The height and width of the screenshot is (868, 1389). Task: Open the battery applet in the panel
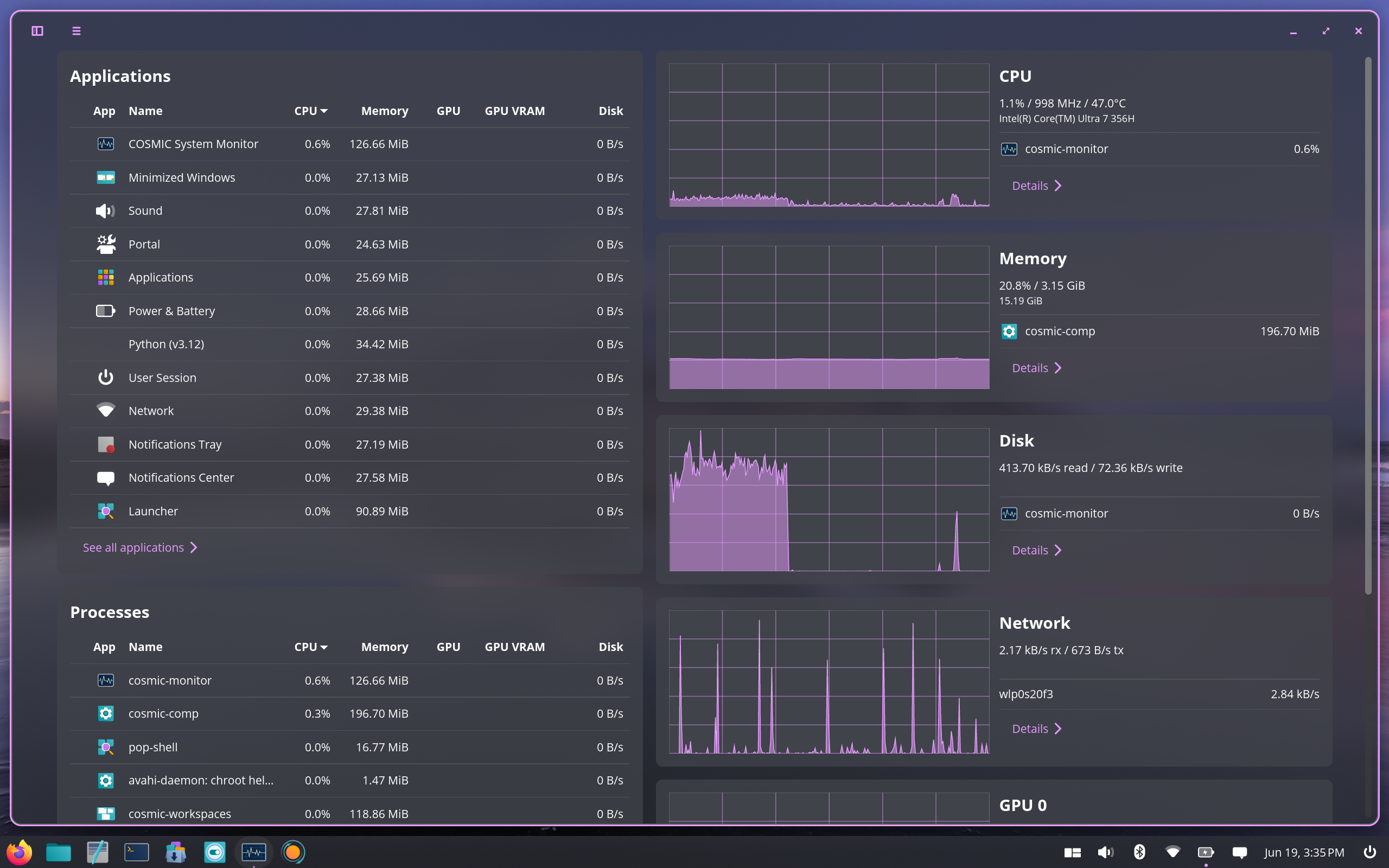pyautogui.click(x=1205, y=852)
